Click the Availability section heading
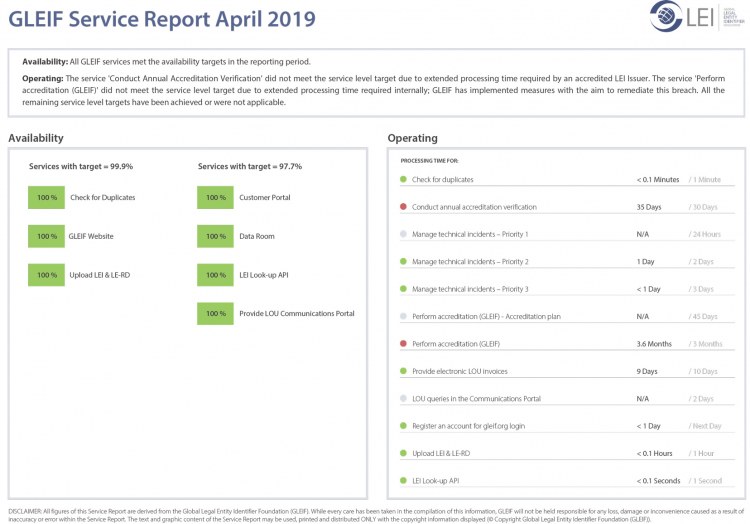 [36, 138]
